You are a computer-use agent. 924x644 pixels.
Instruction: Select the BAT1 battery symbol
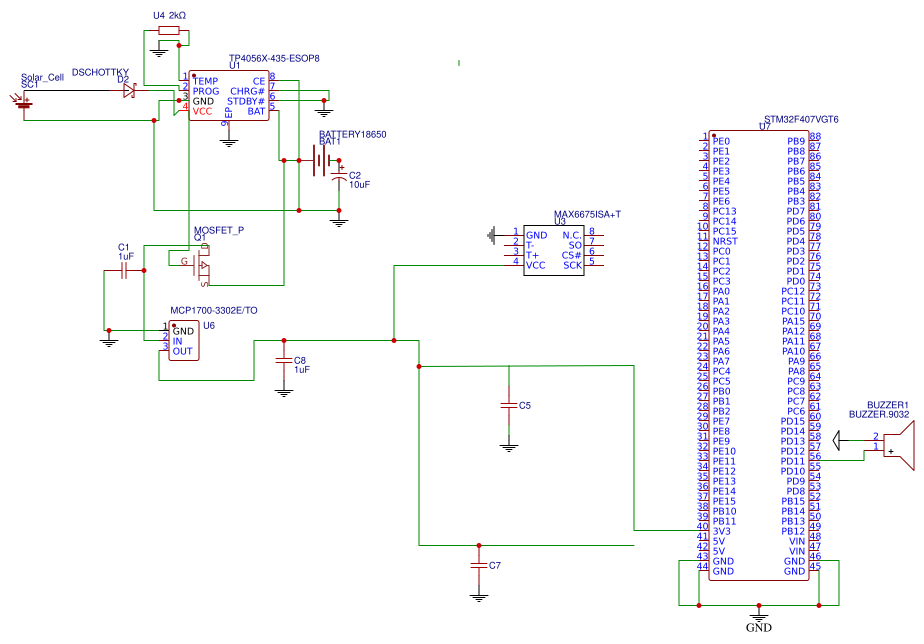pos(320,160)
